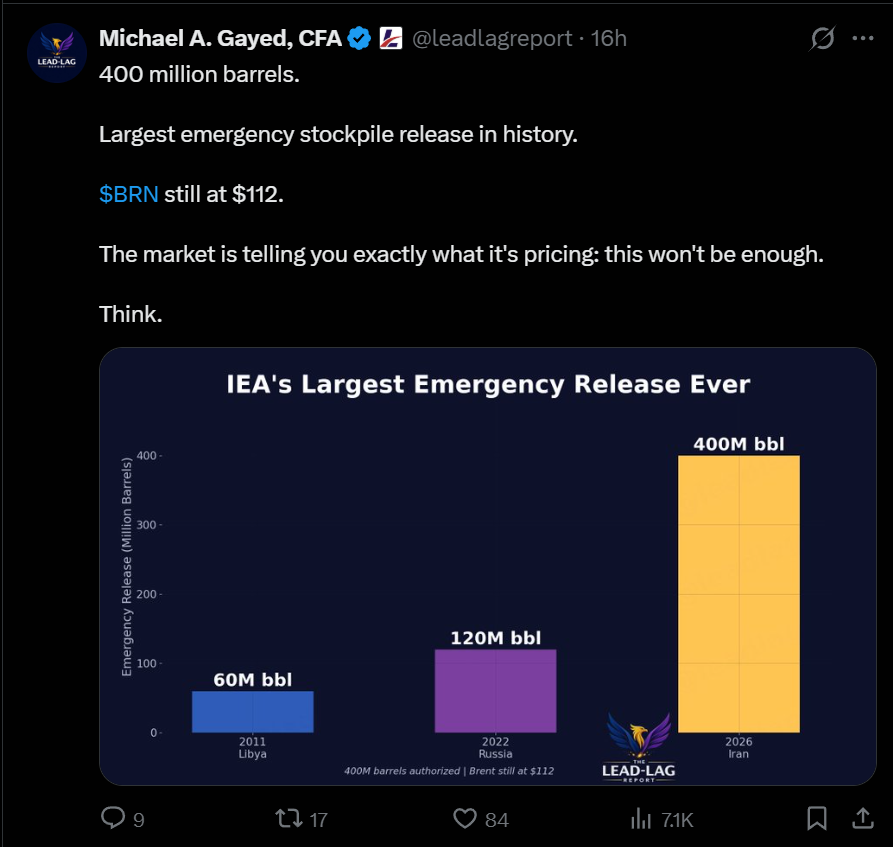
Task: Open the Grok explain-post icon
Action: click(x=823, y=39)
